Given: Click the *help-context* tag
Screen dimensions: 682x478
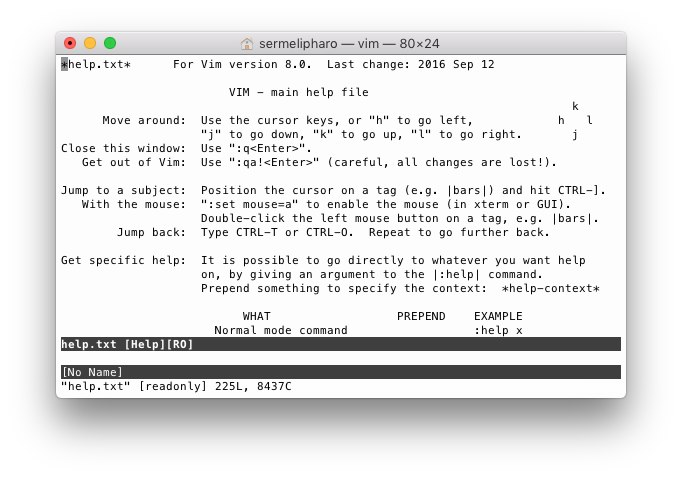Looking at the screenshot, I should click(x=551, y=288).
